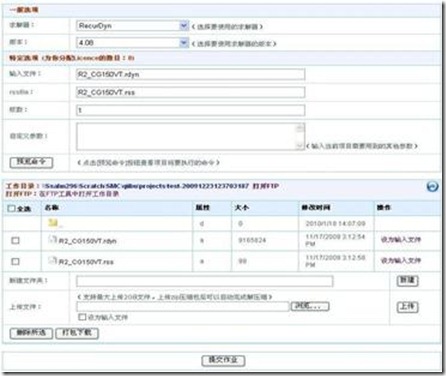Click the 预览命令 preview command button
446x376 pixels.
click(31, 162)
